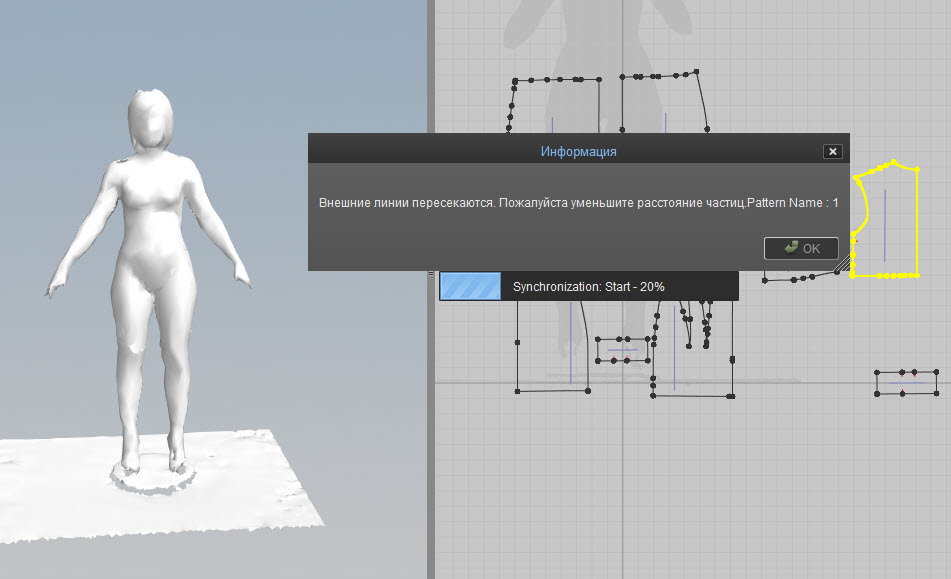The height and width of the screenshot is (579, 951).
Task: Click the intersecting outer lines warning text
Action: click(579, 202)
